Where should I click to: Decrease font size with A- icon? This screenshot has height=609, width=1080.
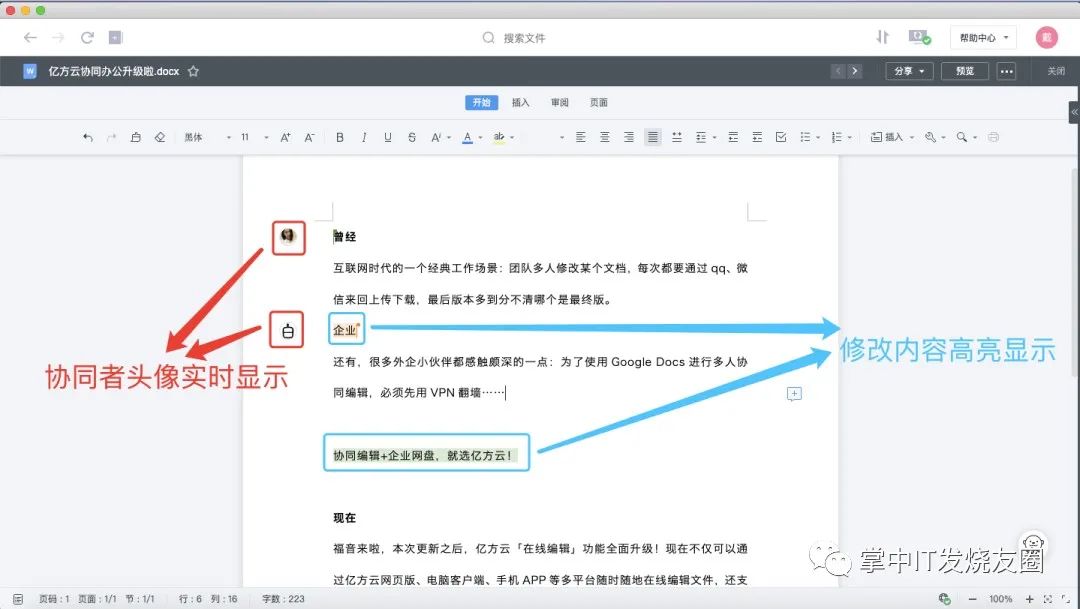(309, 137)
